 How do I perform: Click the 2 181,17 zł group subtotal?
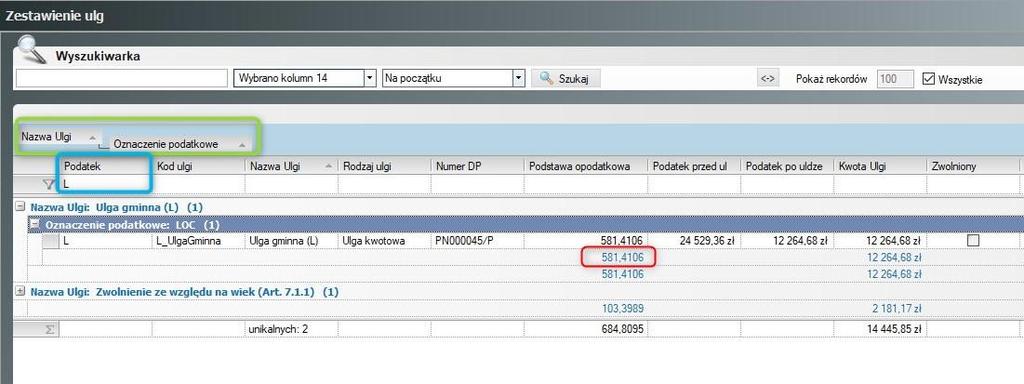click(x=897, y=308)
